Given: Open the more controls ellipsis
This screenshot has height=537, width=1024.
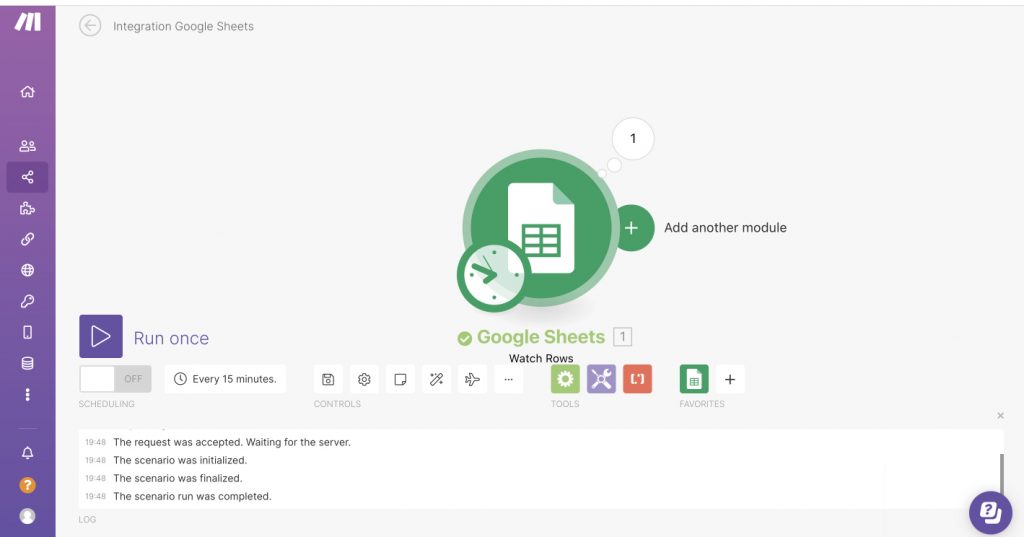Looking at the screenshot, I should click(x=509, y=379).
